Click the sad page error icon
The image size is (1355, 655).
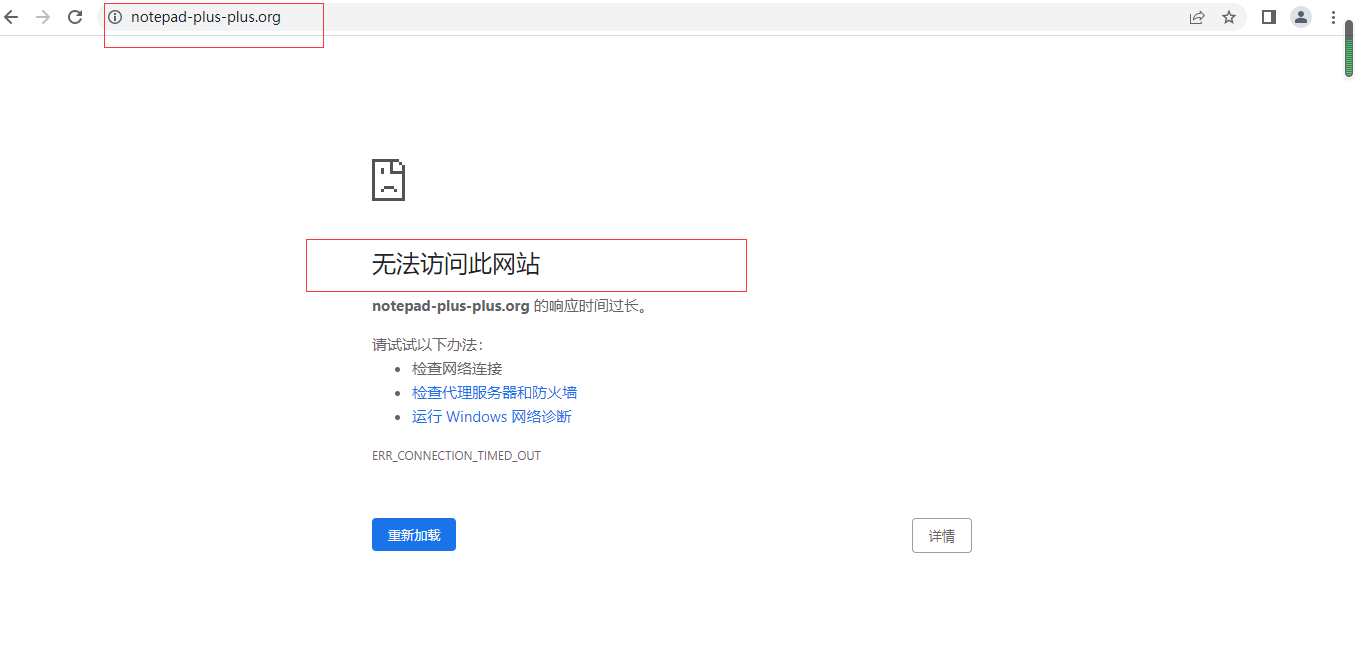(x=388, y=179)
